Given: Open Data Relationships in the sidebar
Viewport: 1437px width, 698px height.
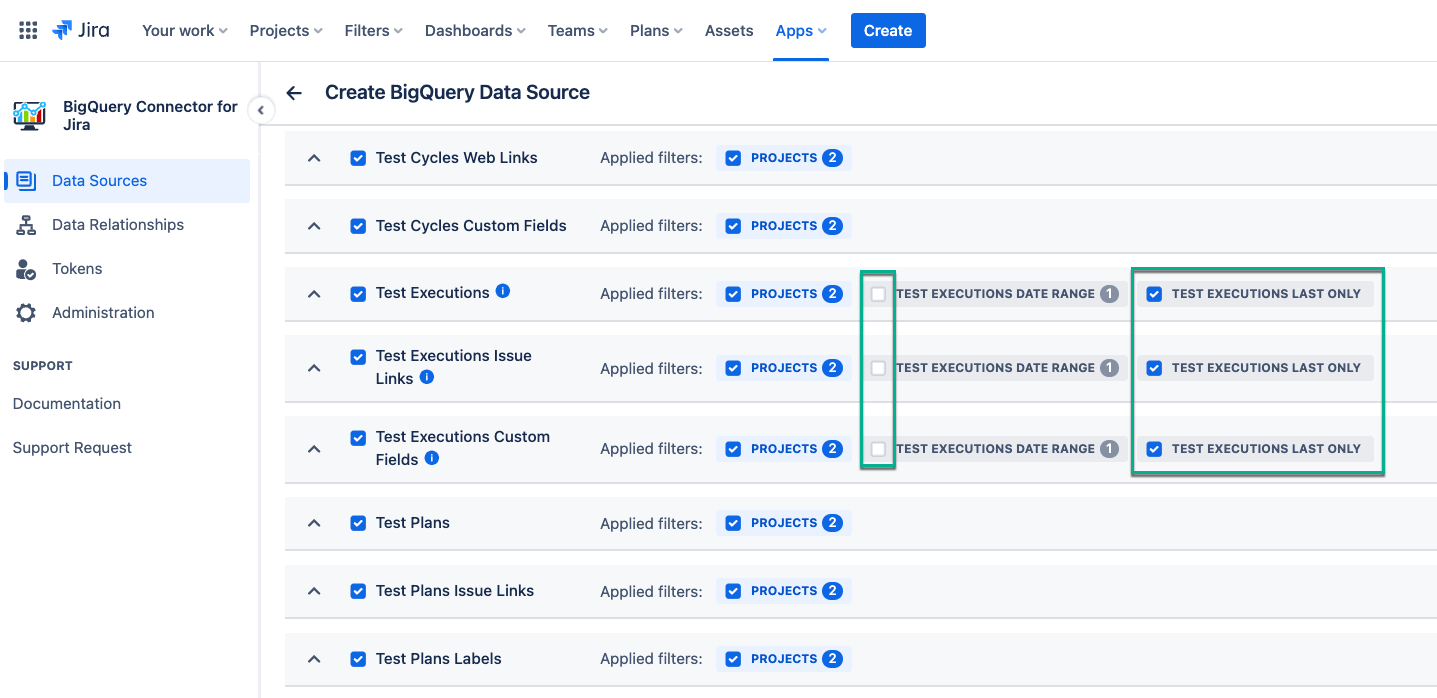Looking at the screenshot, I should pyautogui.click(x=118, y=225).
